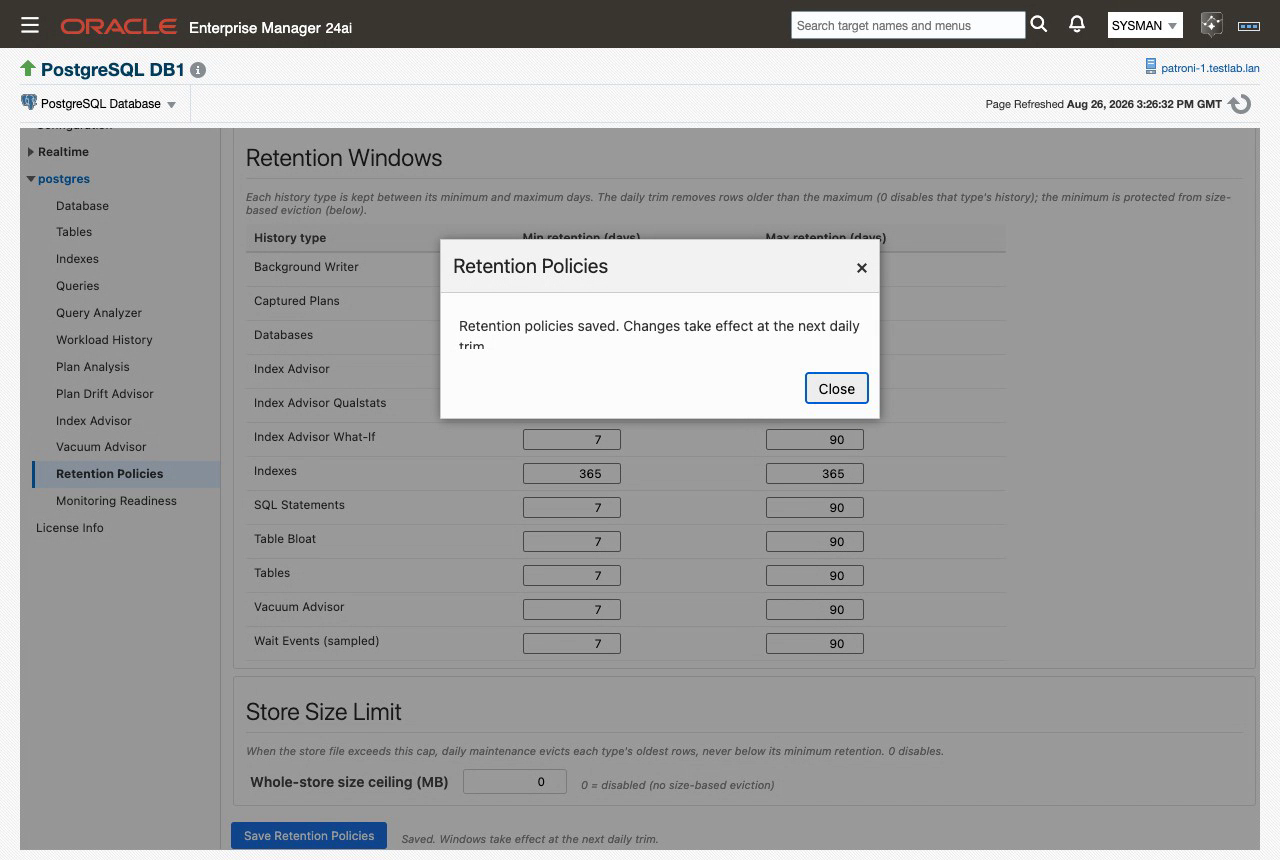
Task: Click Index Advisor What-If max retention field
Action: tap(815, 439)
